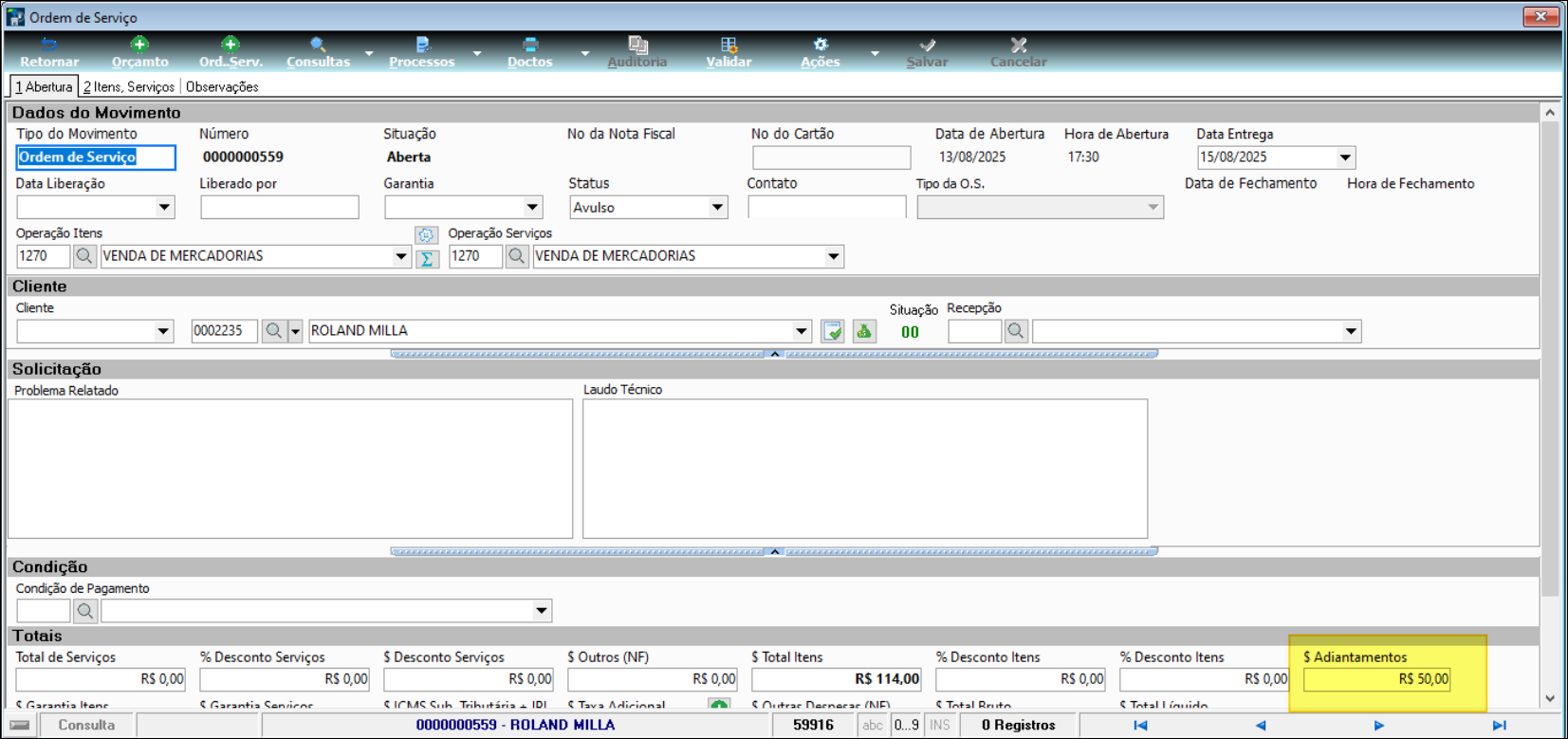
Task: Switch to the 2 Itens, Serviços tab
Action: (x=129, y=86)
